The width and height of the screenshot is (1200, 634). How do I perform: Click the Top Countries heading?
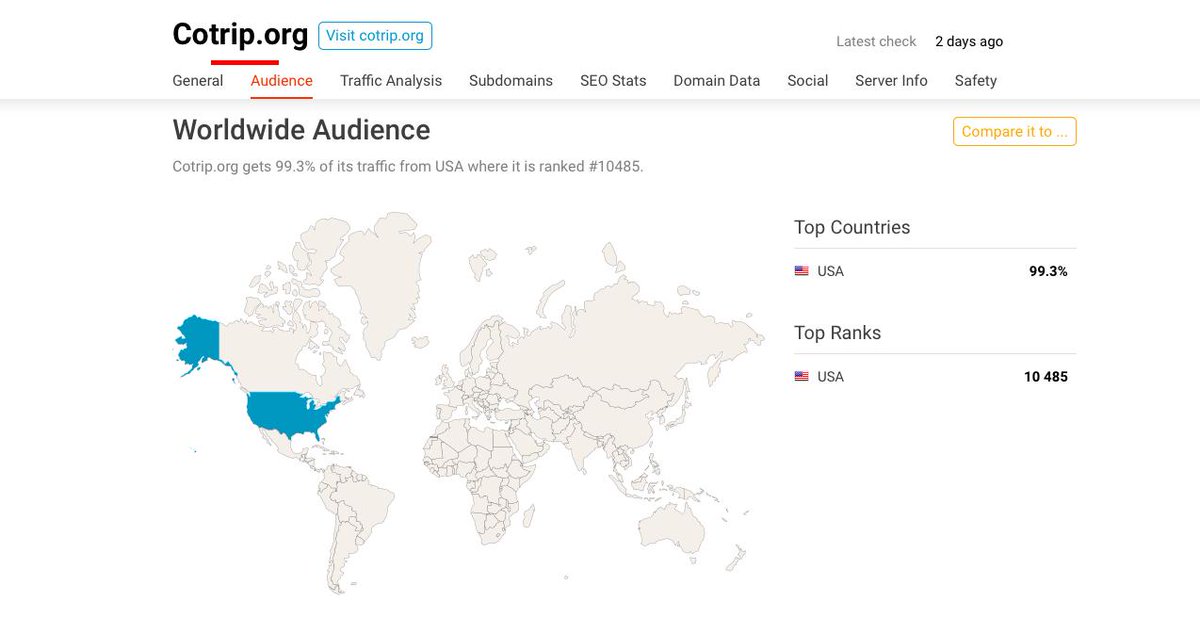(x=852, y=227)
